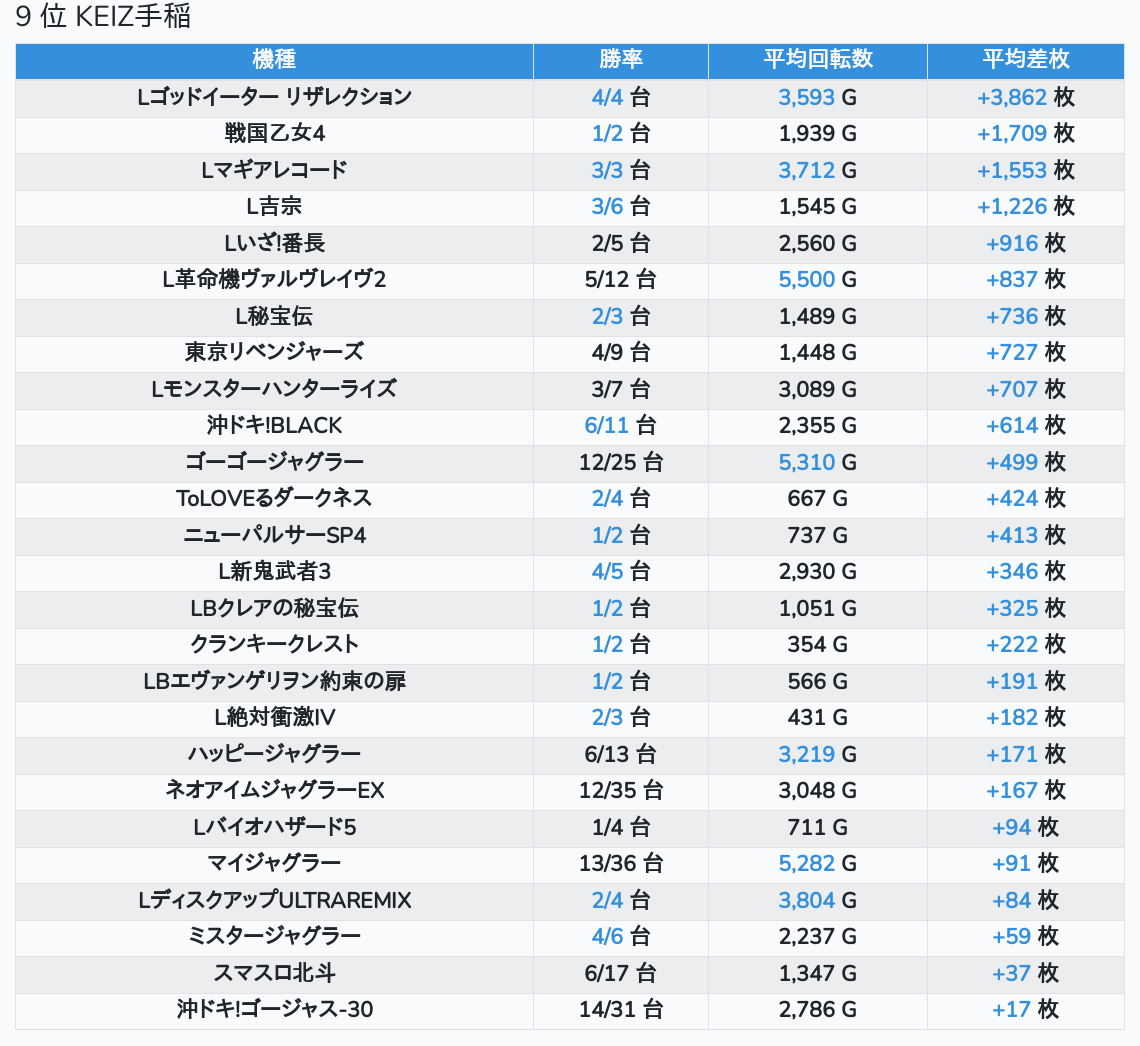Select the L革命機ヴァルヴレイヴ2 row name
Viewport: 1140px width, 1046px height.
274,280
